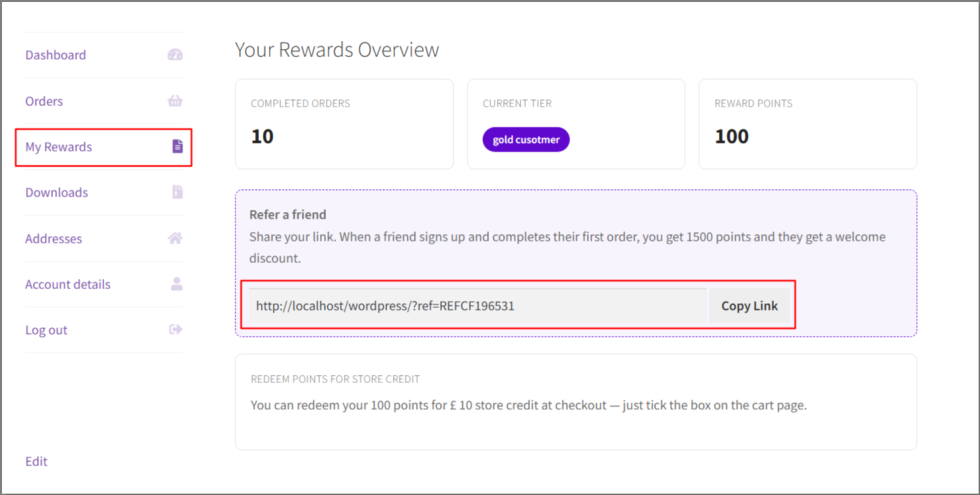The image size is (980, 495).
Task: Click the Account details person icon
Action: (177, 284)
